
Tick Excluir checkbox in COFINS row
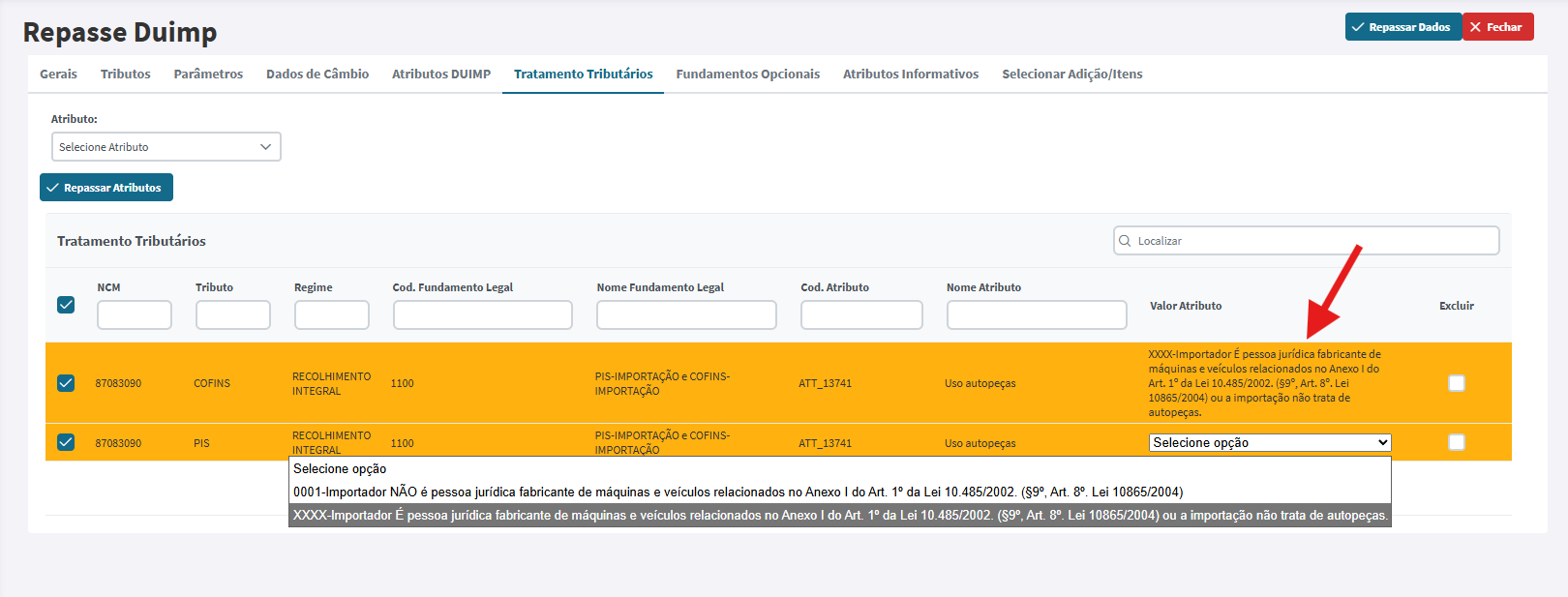(1457, 383)
